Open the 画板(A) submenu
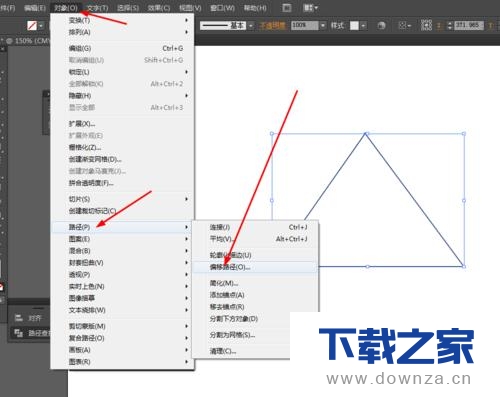This screenshot has width=500, height=397. (122, 350)
